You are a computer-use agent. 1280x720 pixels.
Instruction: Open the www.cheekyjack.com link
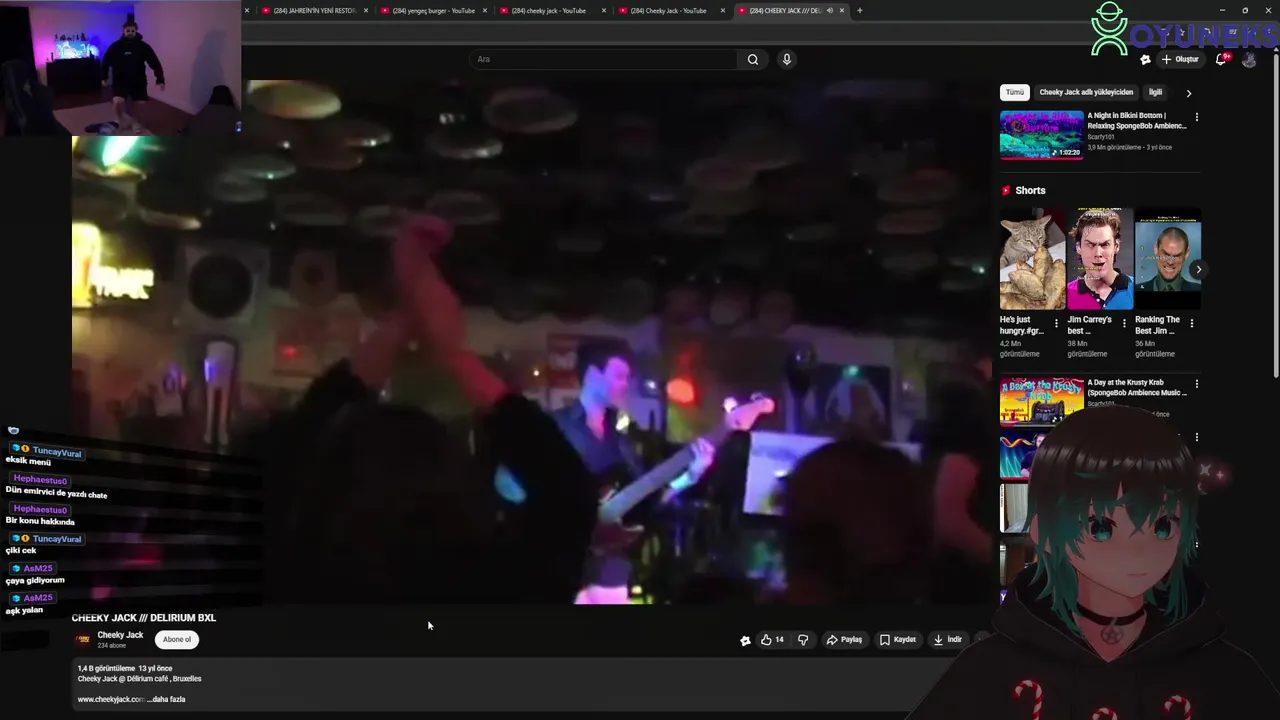[x=111, y=700]
